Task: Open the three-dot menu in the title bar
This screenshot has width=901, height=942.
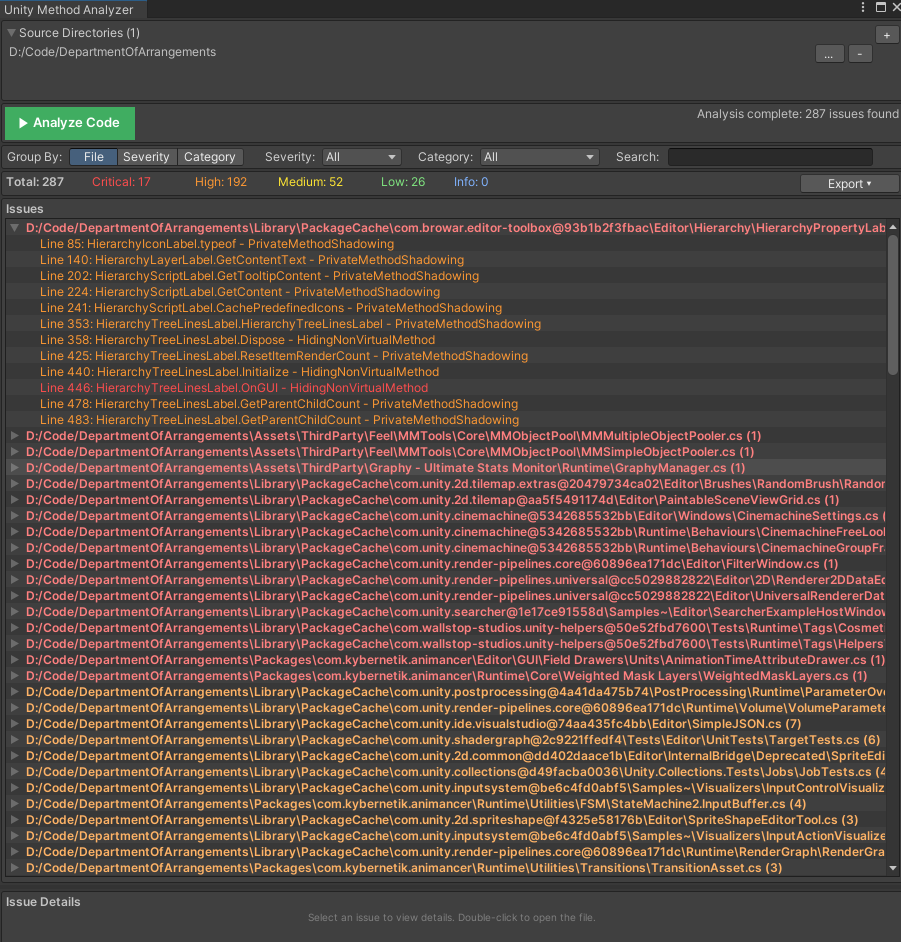Action: 862,7
